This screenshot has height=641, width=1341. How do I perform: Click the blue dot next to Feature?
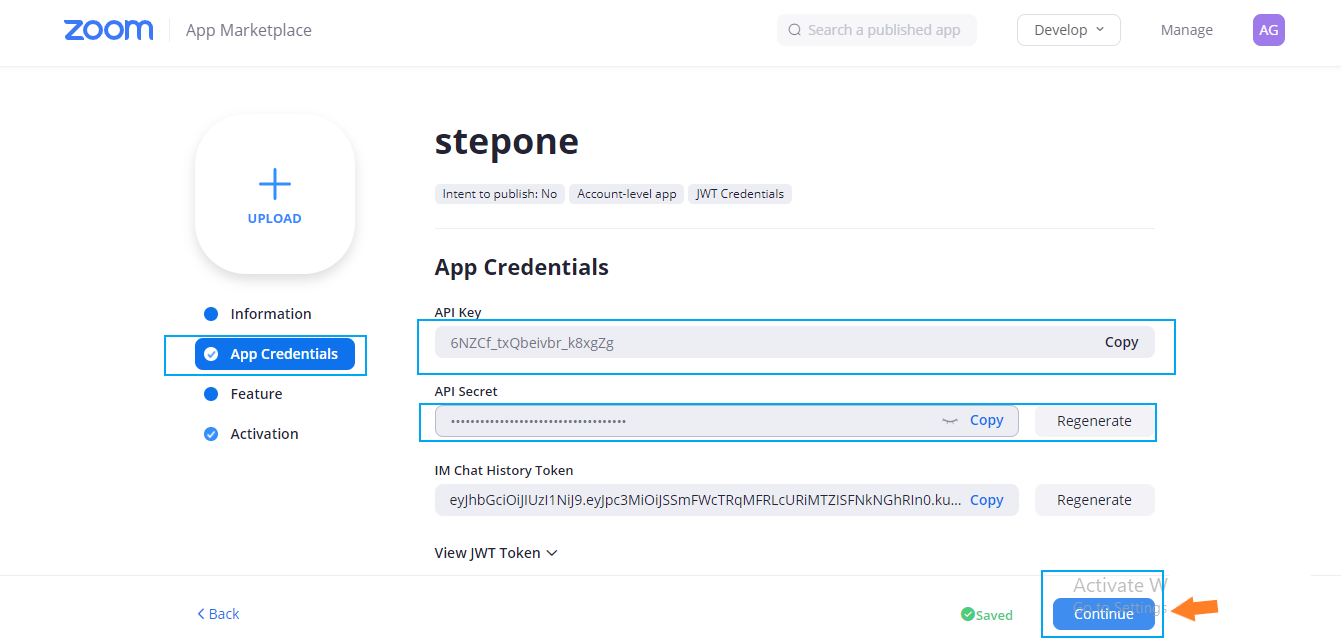pyautogui.click(x=211, y=394)
